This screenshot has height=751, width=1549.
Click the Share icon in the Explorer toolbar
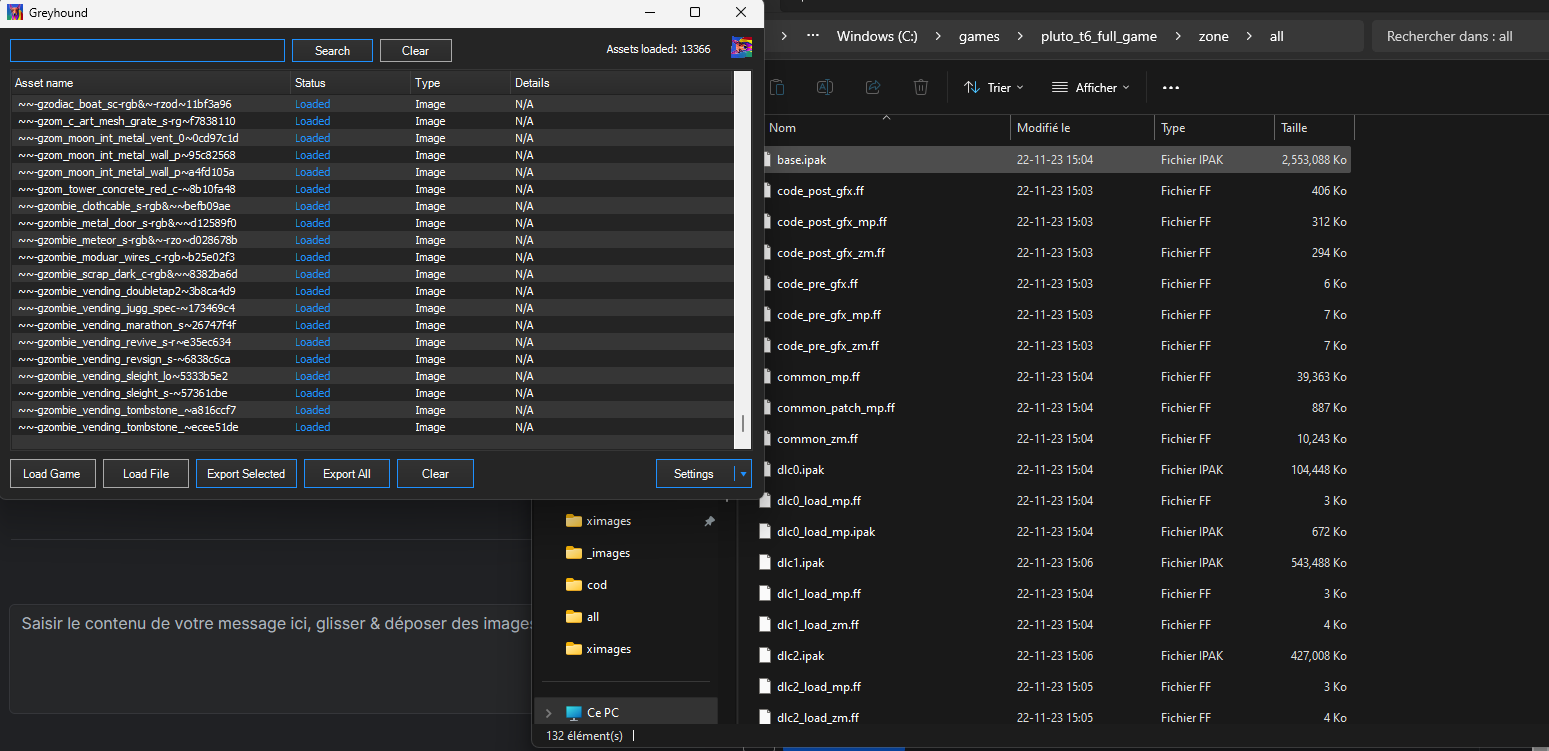872,87
